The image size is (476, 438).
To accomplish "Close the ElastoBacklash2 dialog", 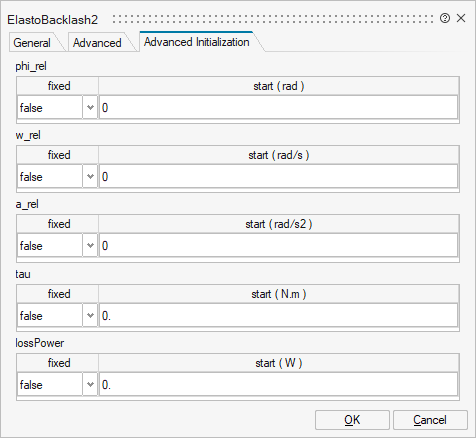I will pos(461,18).
